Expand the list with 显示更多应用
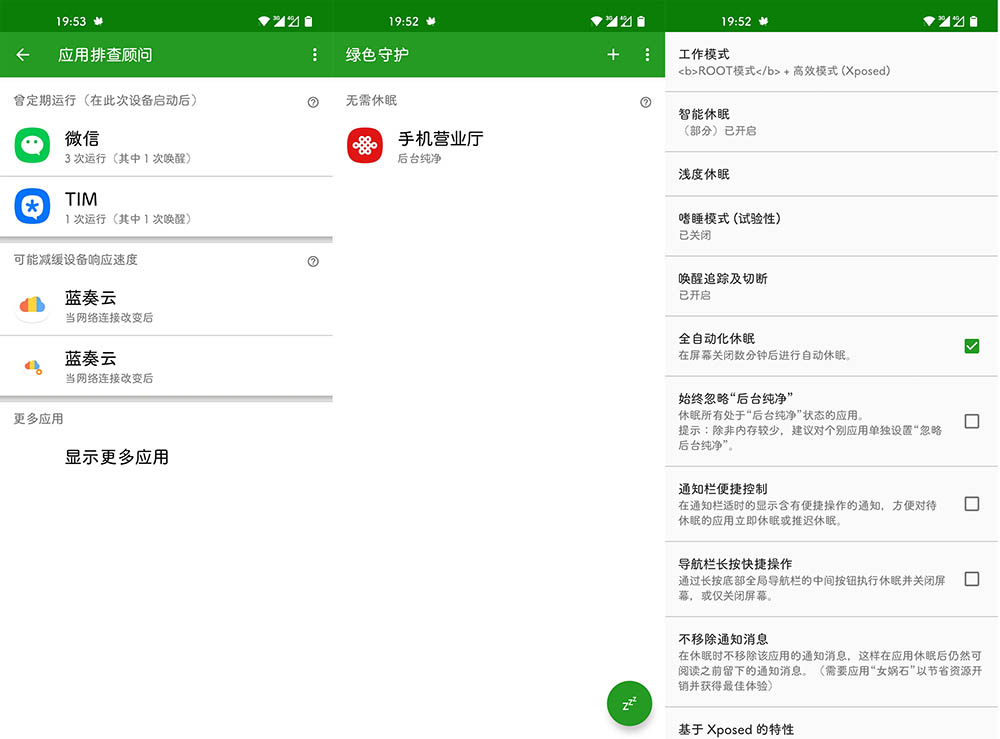This screenshot has height=739, width=1000. pyautogui.click(x=117, y=457)
